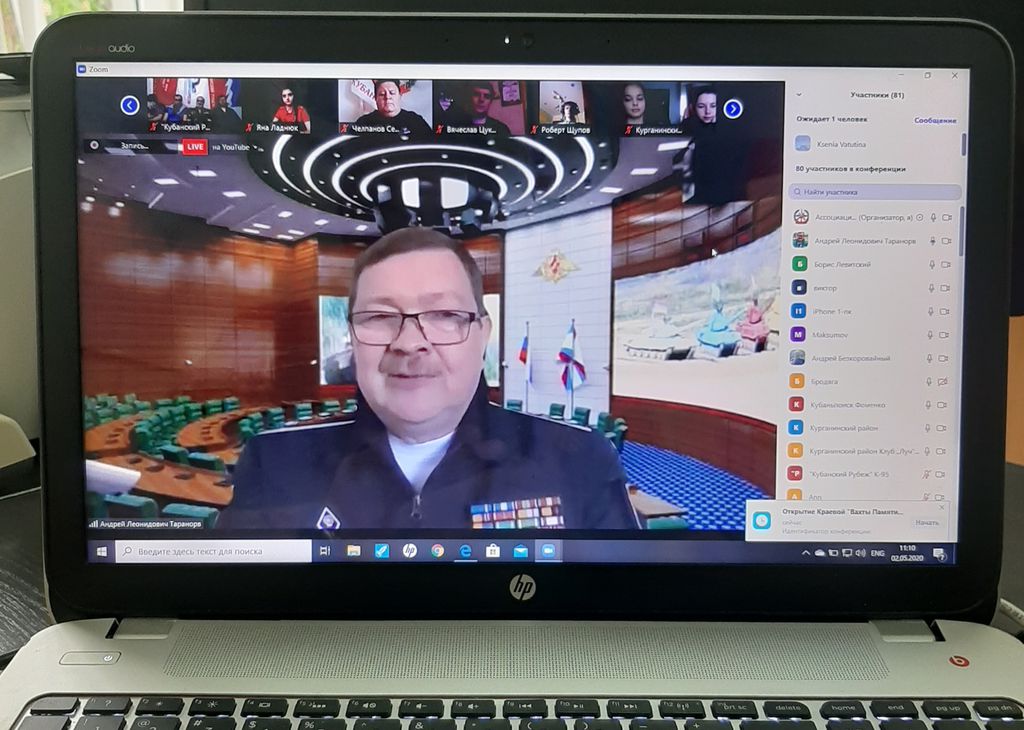Open File Explorer from the taskbar
The width and height of the screenshot is (1024, 730).
353,551
